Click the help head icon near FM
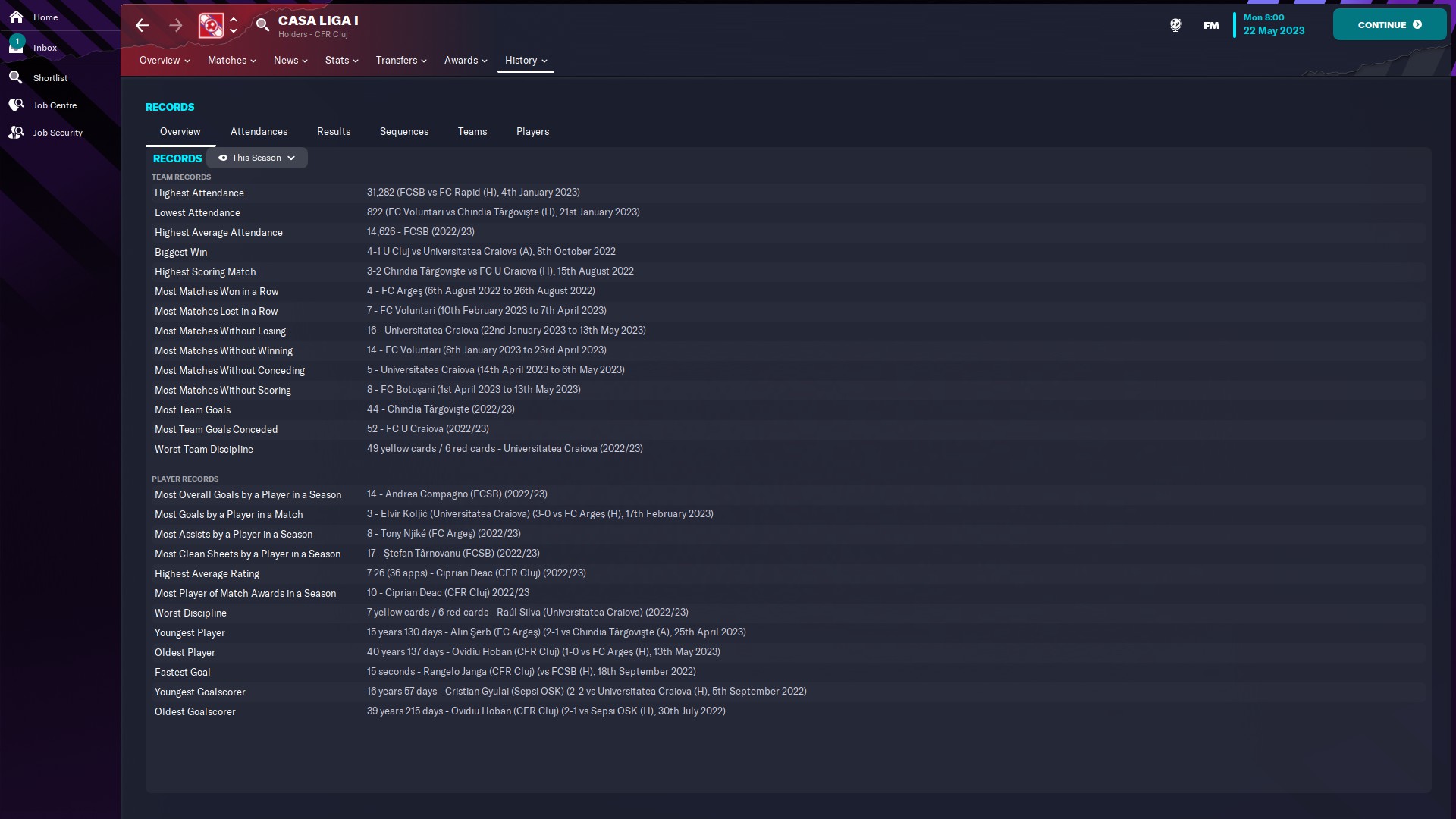The height and width of the screenshot is (819, 1456). (x=1175, y=25)
